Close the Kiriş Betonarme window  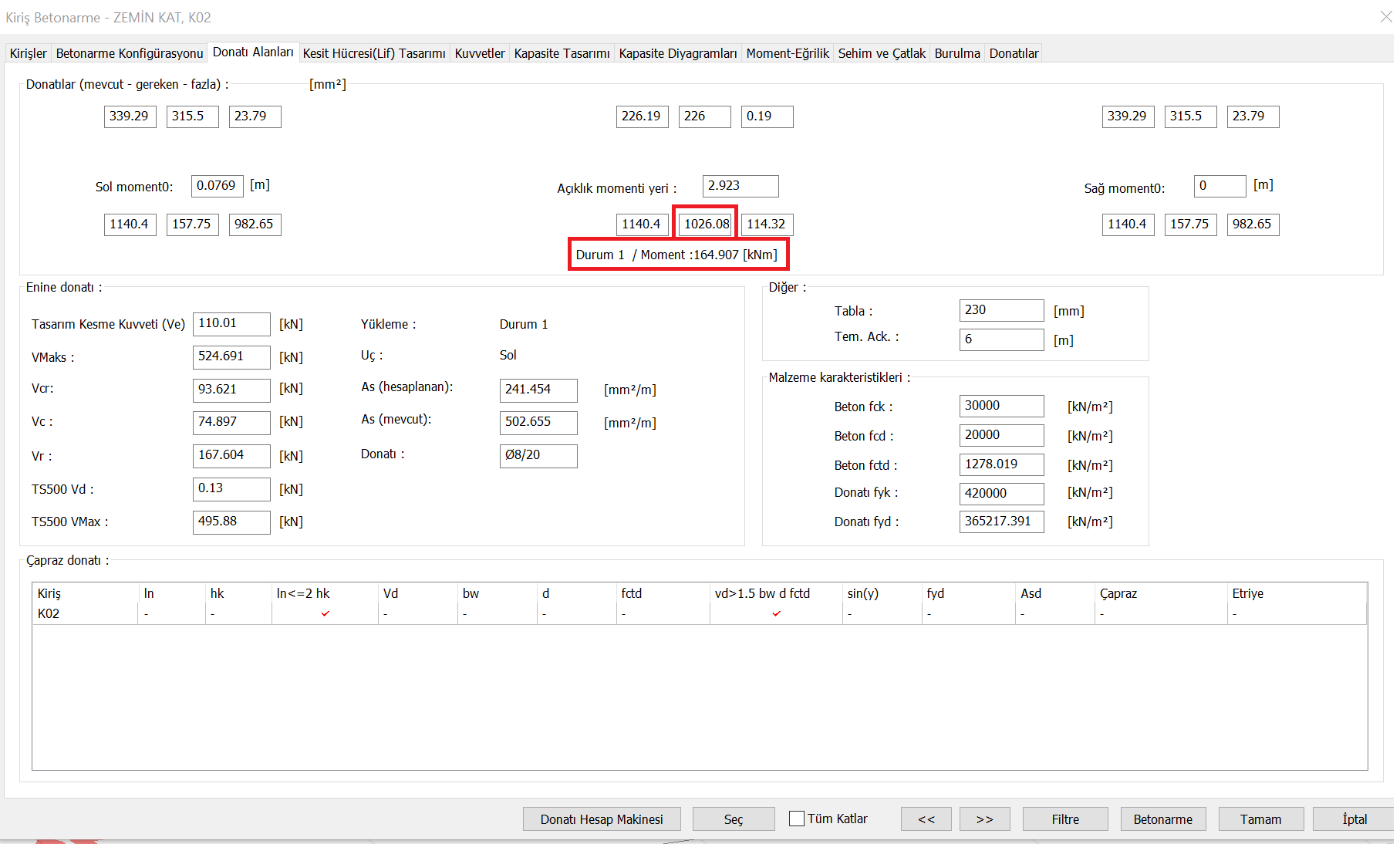1385,17
